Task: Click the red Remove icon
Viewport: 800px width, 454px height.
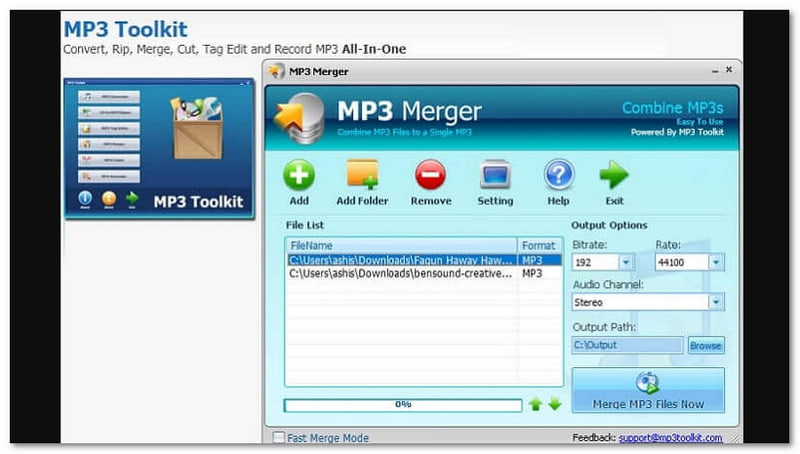Action: [431, 175]
